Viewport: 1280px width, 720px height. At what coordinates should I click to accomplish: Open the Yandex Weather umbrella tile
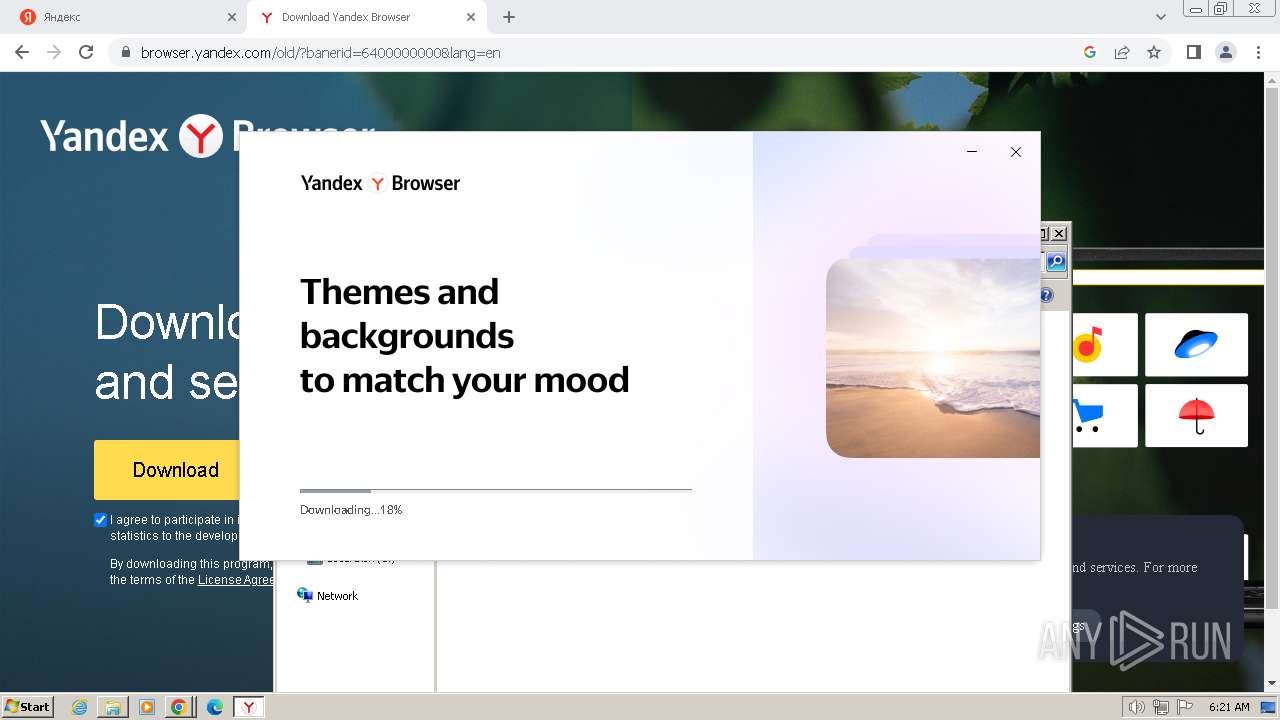pyautogui.click(x=1196, y=415)
